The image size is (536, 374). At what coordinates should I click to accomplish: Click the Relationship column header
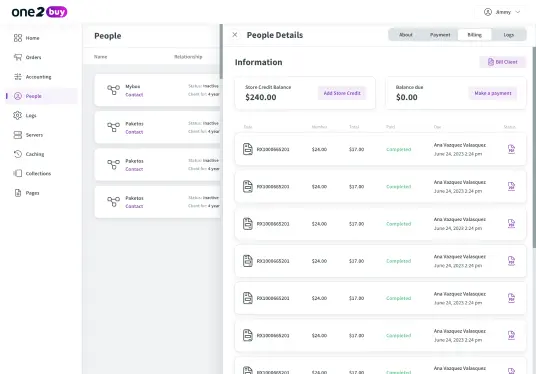pos(188,57)
